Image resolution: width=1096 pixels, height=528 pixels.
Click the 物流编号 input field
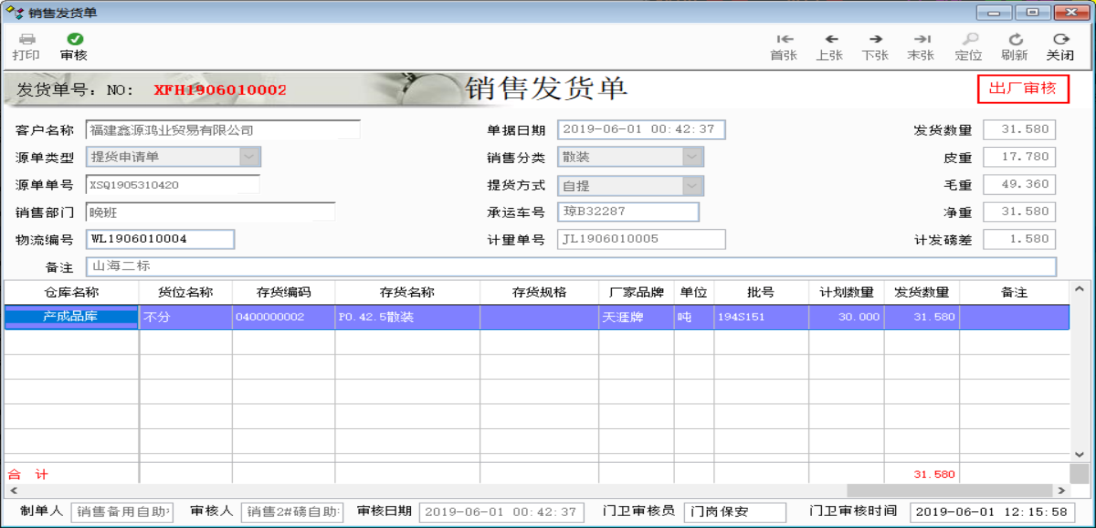click(x=160, y=239)
